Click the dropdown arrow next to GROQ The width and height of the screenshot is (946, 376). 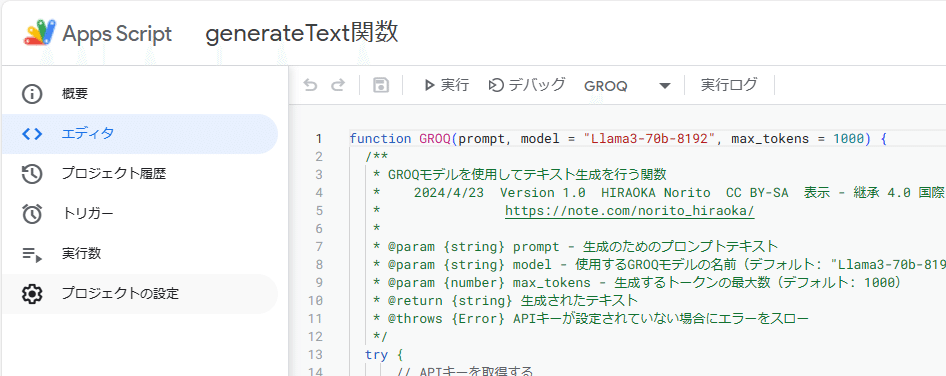(x=665, y=86)
